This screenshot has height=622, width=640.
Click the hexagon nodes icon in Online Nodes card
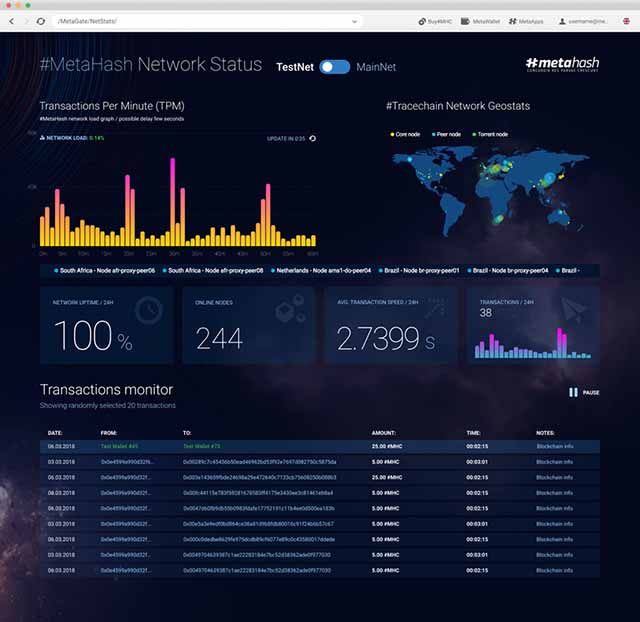tap(291, 309)
